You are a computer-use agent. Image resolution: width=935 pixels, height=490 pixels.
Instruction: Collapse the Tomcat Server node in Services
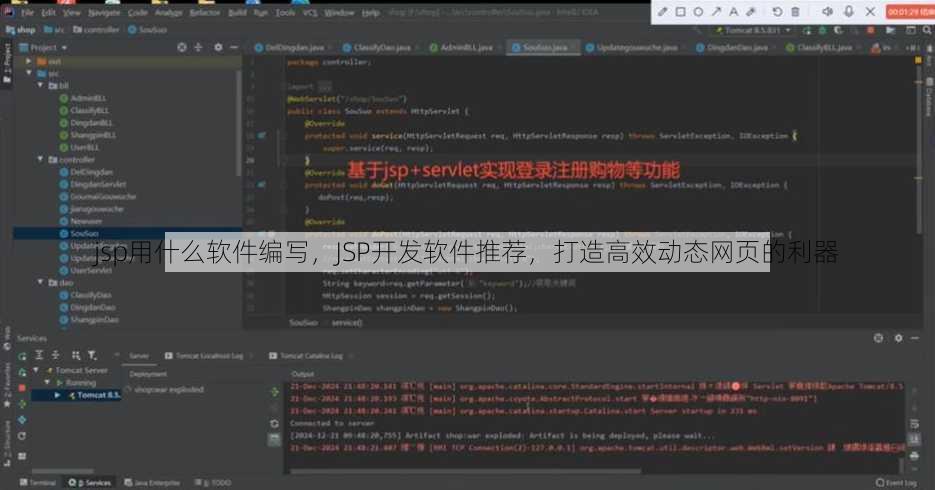[36, 370]
